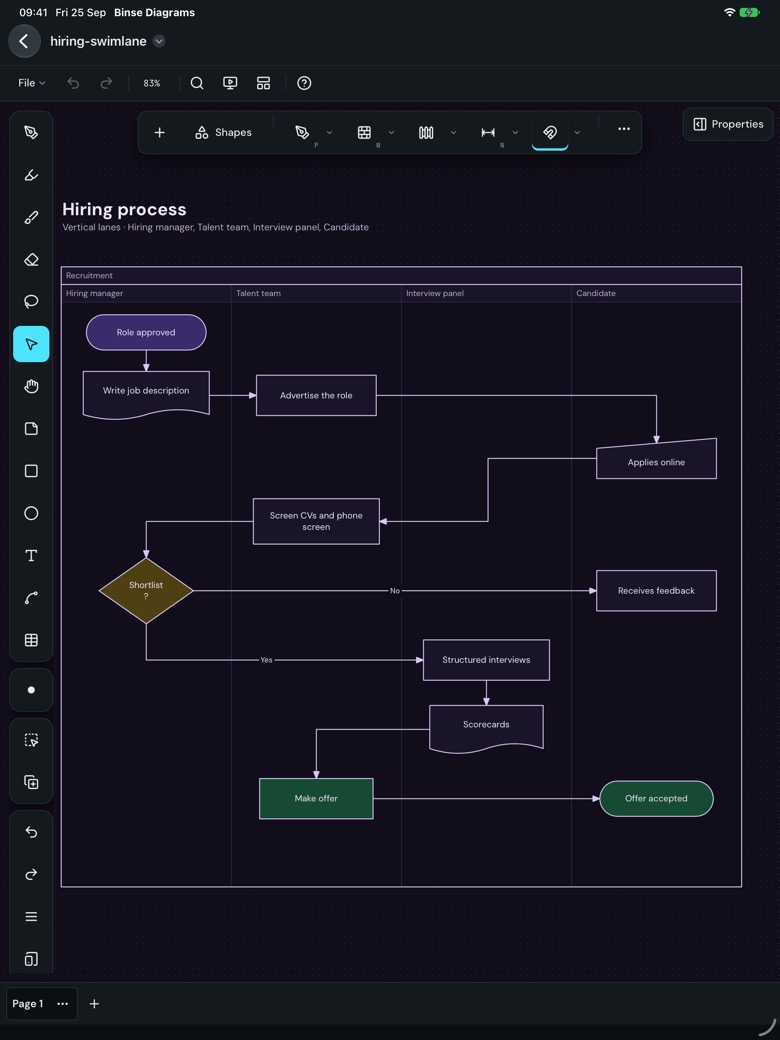The height and width of the screenshot is (1040, 780).
Task: Open the help question mark
Action: [304, 83]
